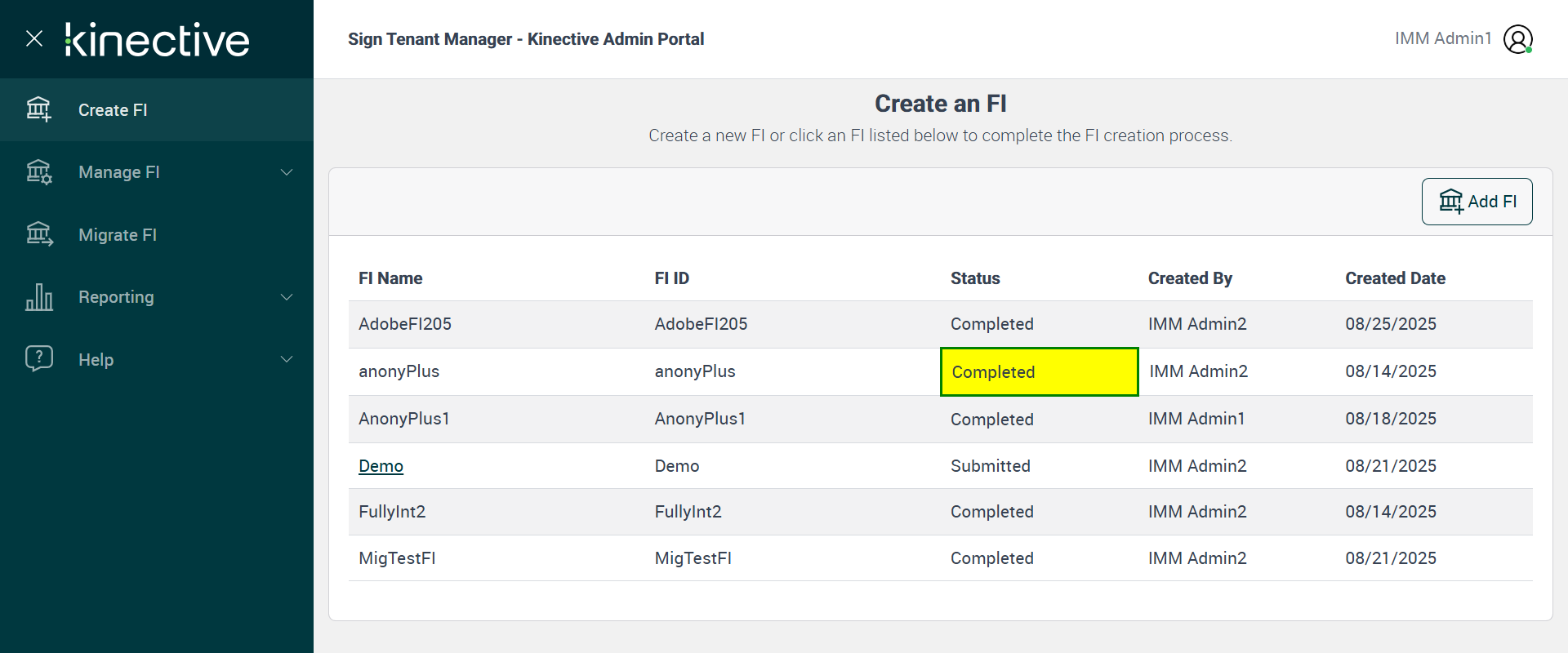Click the IMM Admin1 username label

click(1442, 38)
